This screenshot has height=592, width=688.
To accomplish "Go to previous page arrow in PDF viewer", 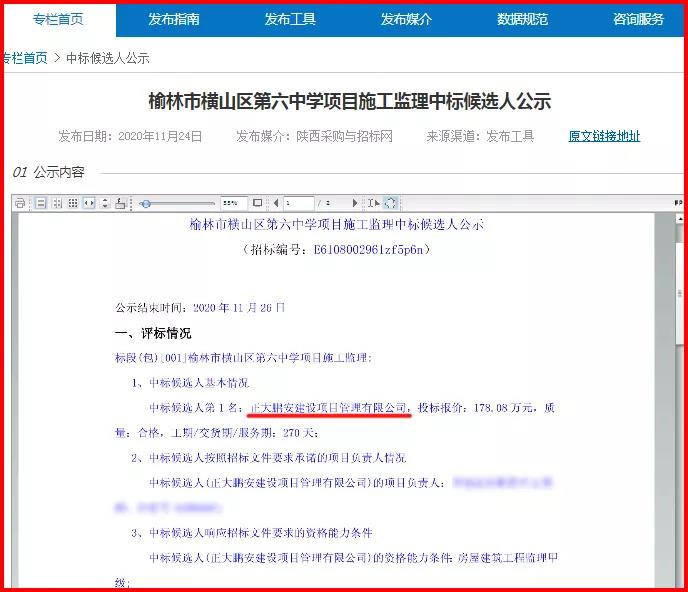I will pyautogui.click(x=274, y=203).
